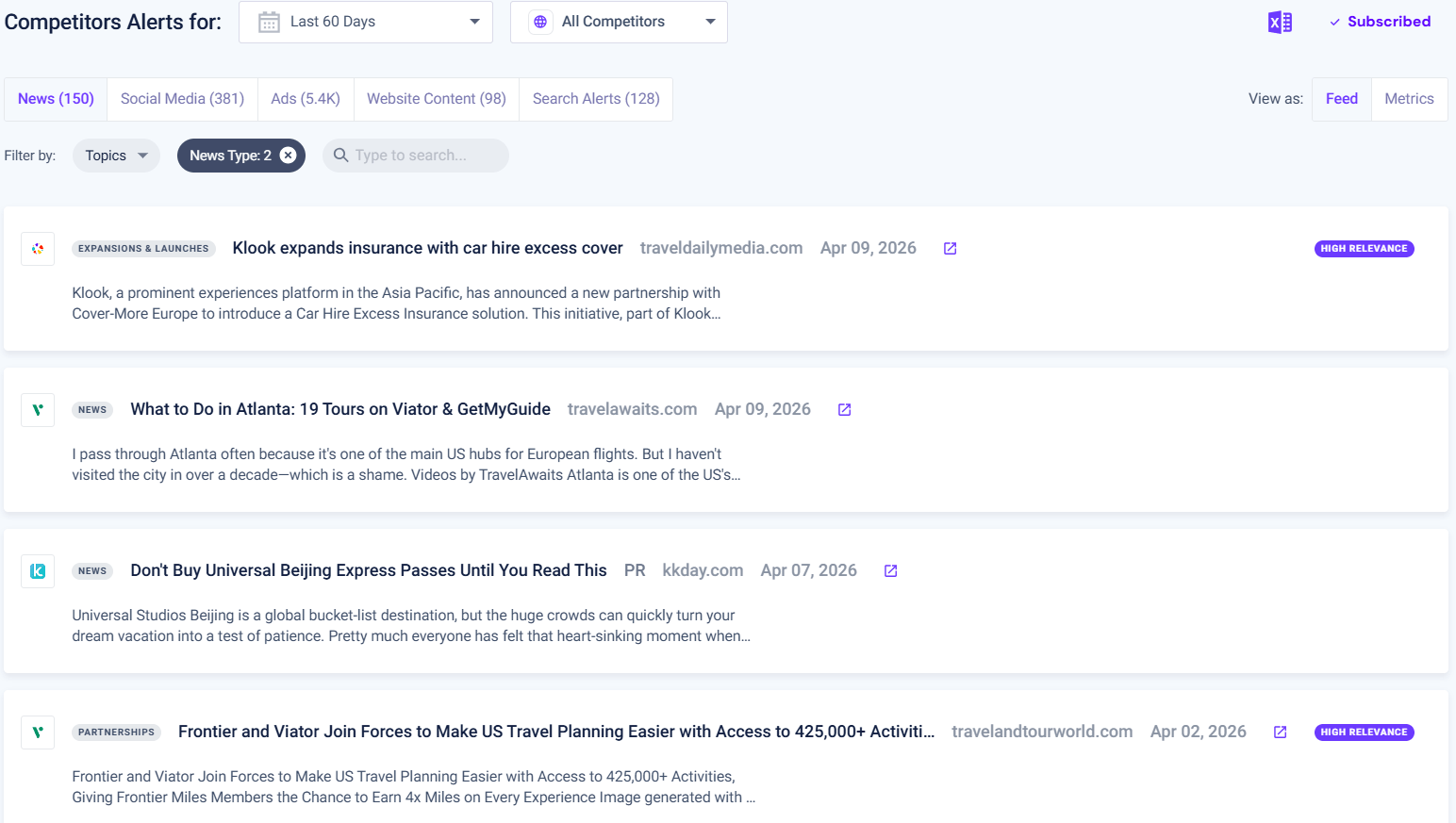This screenshot has height=823, width=1456.
Task: Click NEWS tag on Universal Beijing card
Action: pos(92,571)
